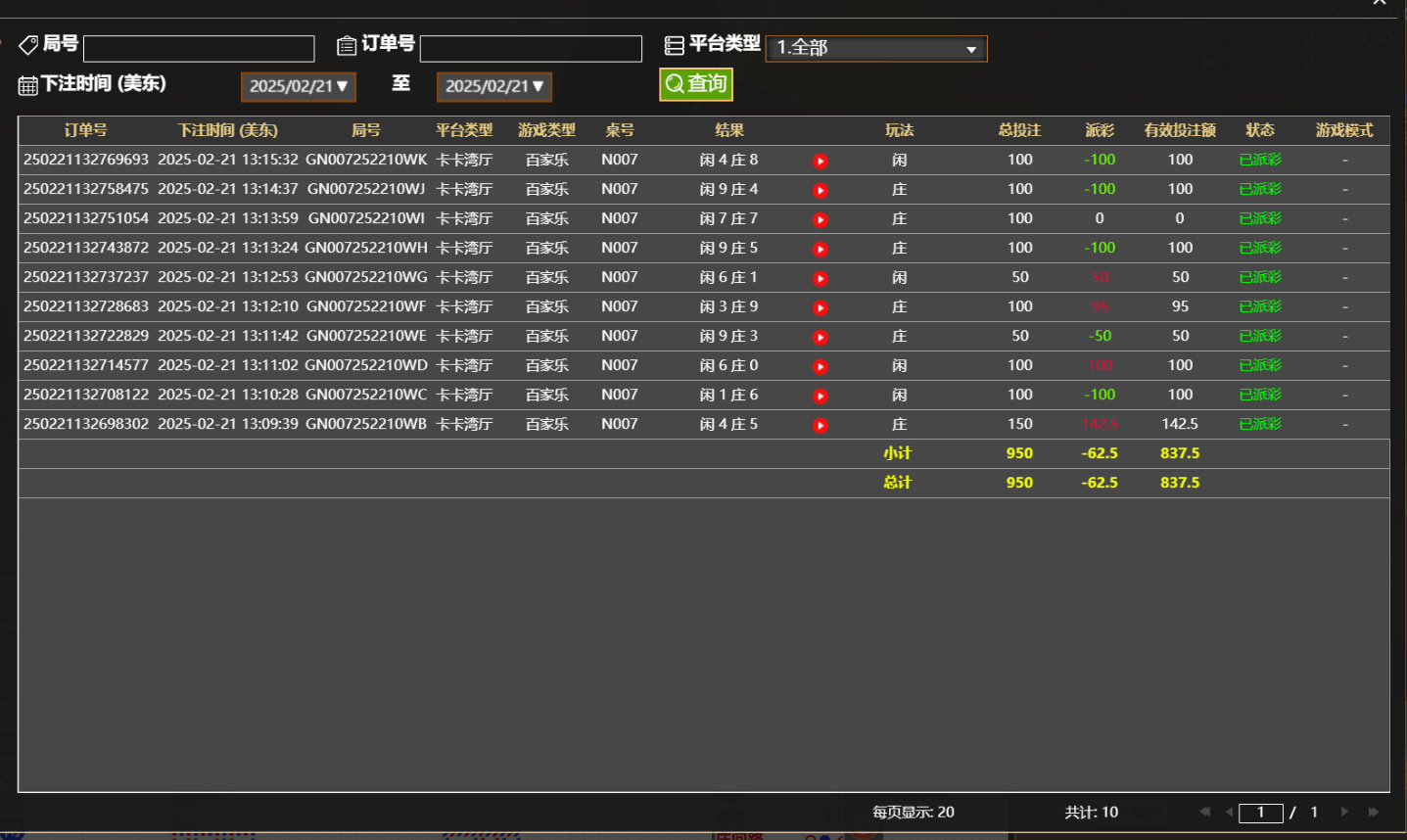This screenshot has height=840, width=1407.
Task: Focus the 订单号 input field
Action: point(531,48)
